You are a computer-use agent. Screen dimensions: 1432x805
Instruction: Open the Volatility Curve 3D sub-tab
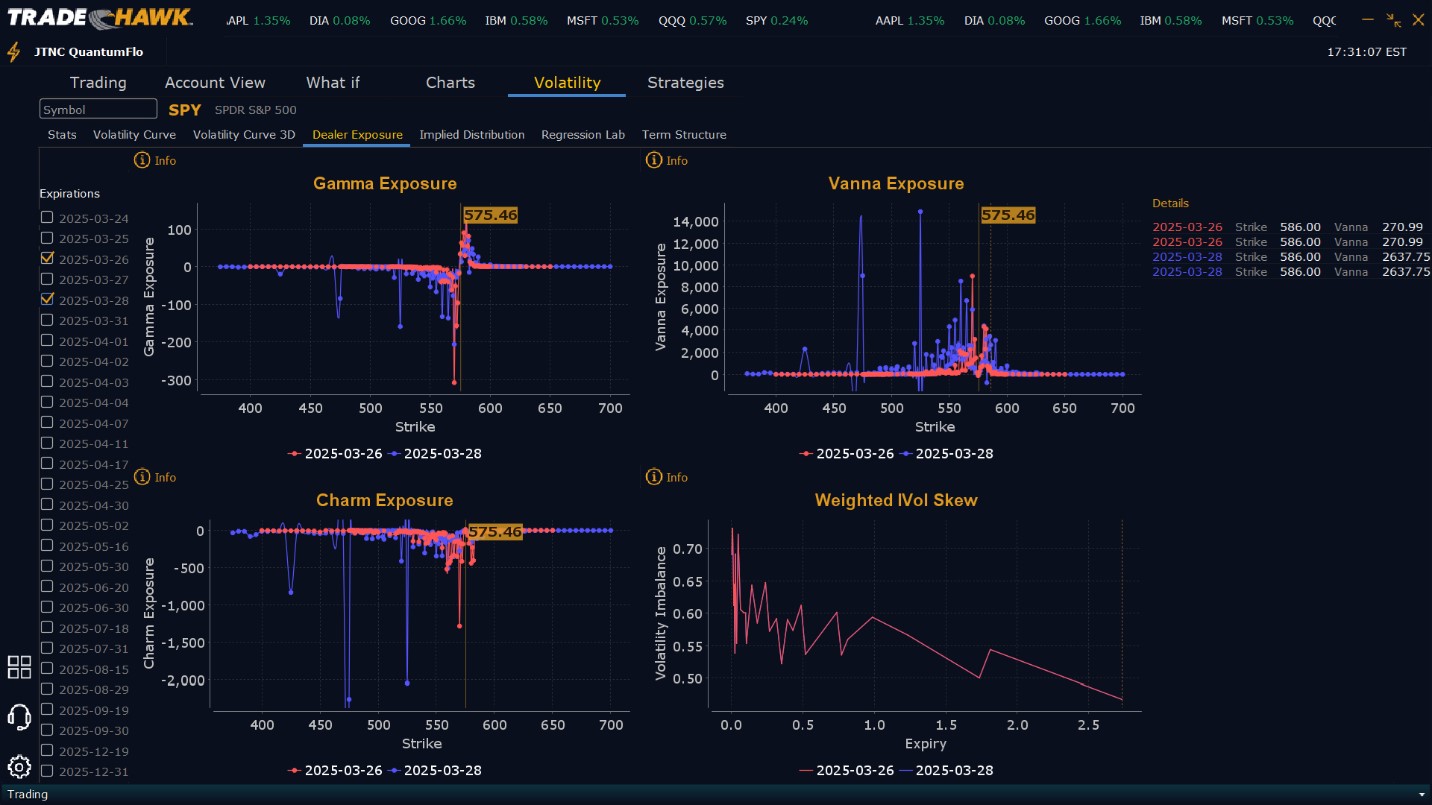244,135
